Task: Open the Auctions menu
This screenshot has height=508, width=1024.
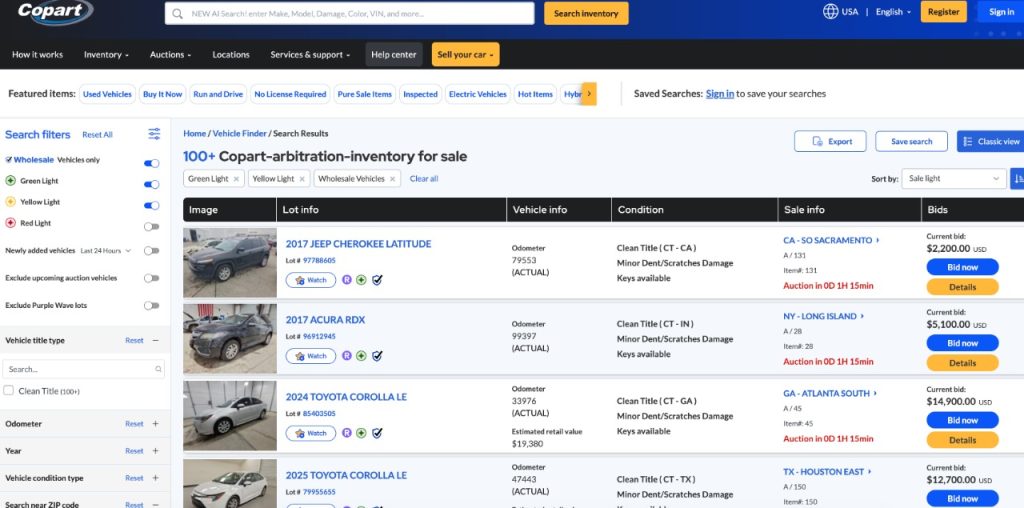Action: tap(170, 55)
